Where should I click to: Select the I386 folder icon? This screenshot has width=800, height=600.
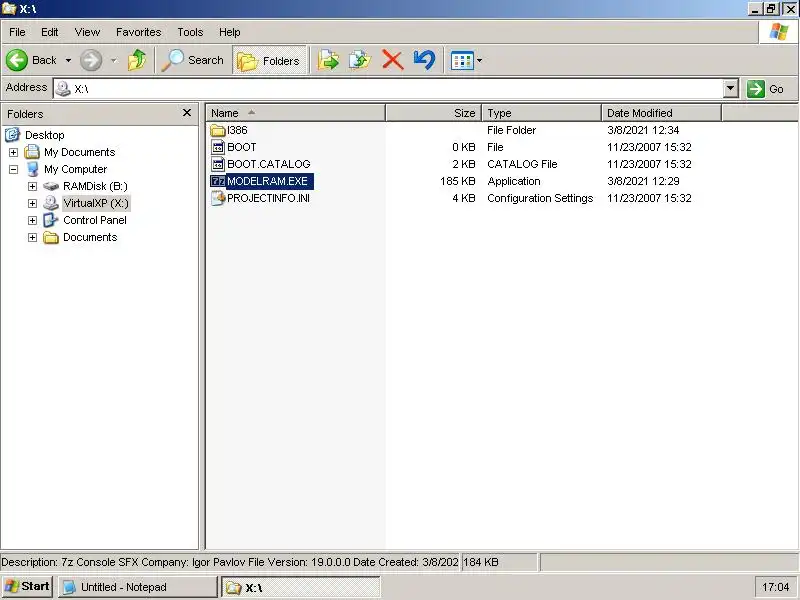[218, 130]
